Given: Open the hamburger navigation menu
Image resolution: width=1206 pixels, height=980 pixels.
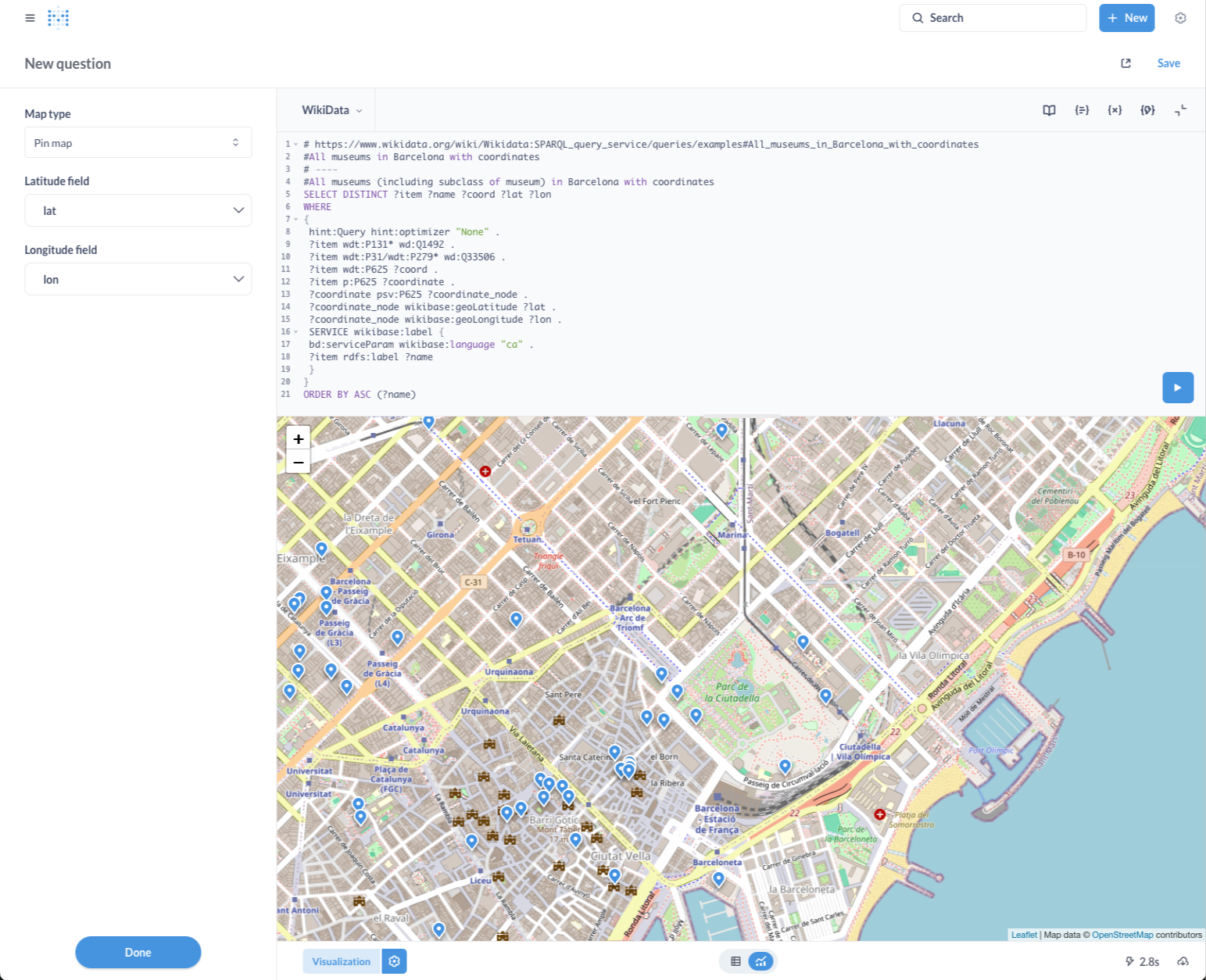Looking at the screenshot, I should coord(30,18).
